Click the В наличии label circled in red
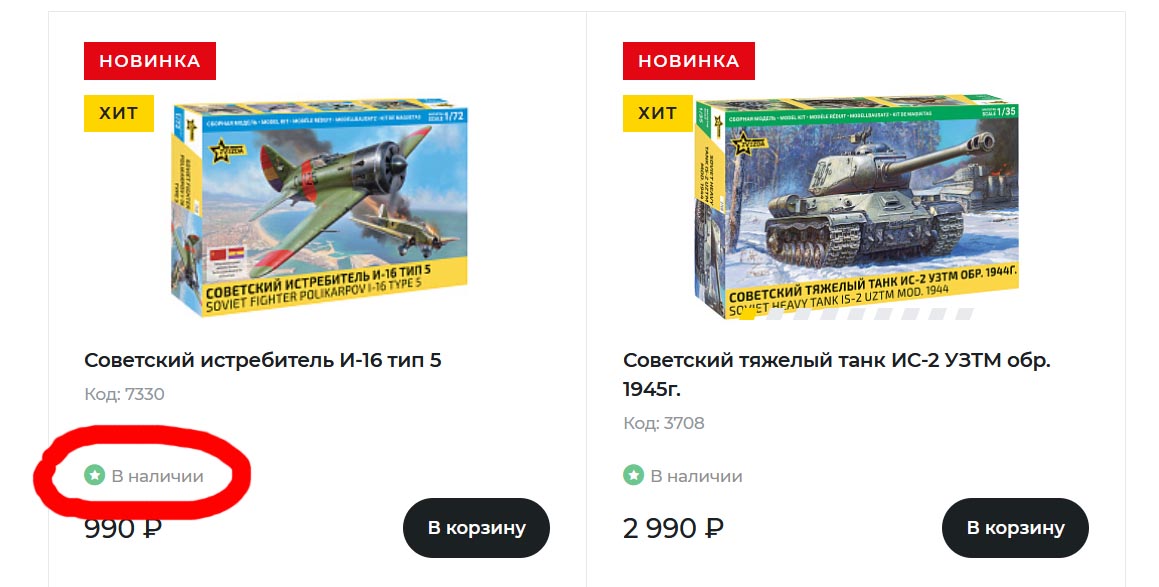Image resolution: width=1159 pixels, height=587 pixels. 157,476
